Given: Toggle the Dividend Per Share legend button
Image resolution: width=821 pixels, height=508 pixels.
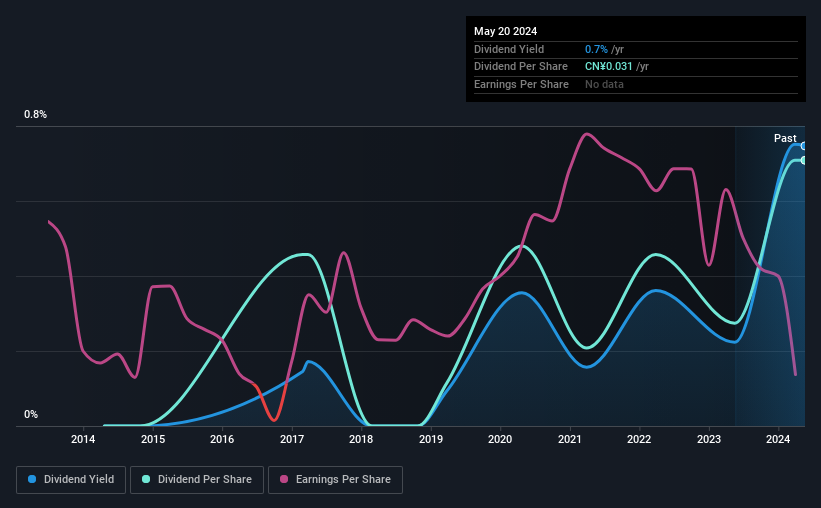Looking at the screenshot, I should [x=197, y=480].
